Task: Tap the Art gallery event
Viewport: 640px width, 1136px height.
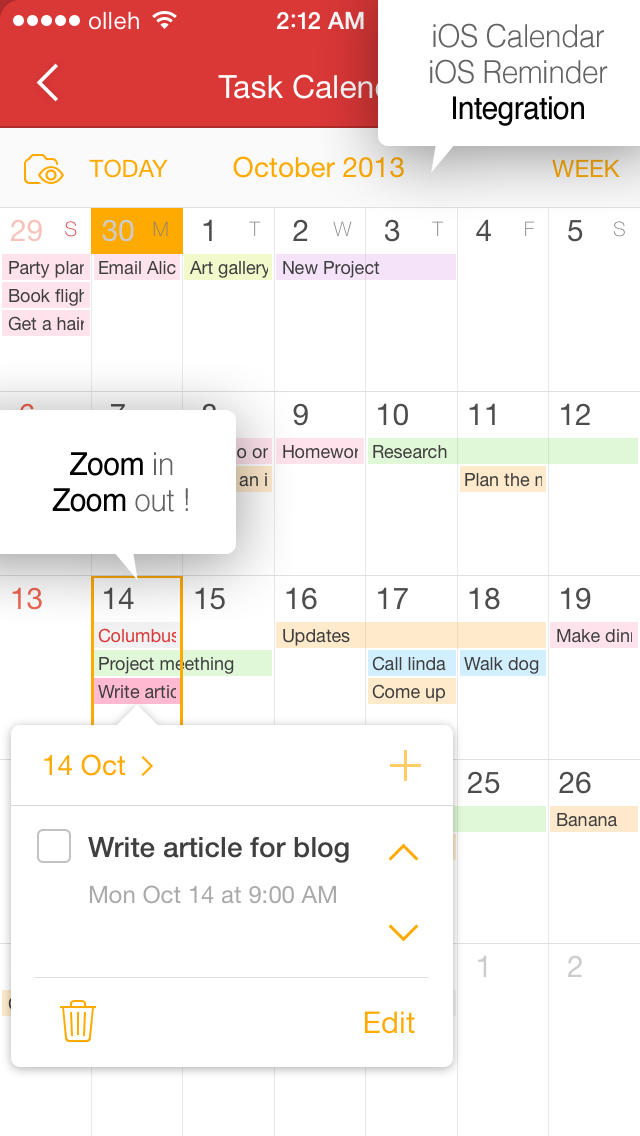Action: click(x=228, y=268)
